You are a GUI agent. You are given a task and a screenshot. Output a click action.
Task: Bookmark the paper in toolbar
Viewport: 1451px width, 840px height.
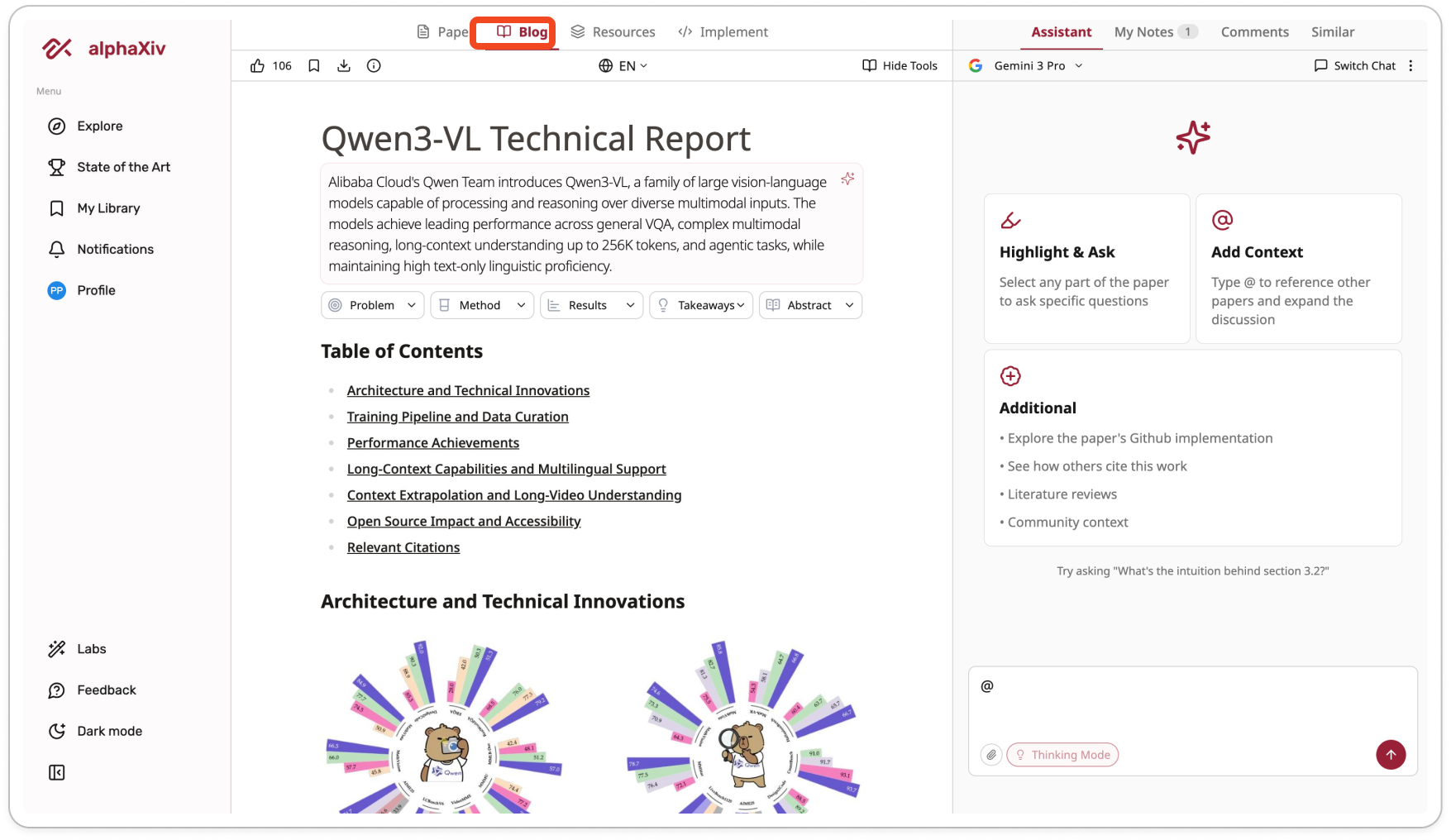point(314,66)
